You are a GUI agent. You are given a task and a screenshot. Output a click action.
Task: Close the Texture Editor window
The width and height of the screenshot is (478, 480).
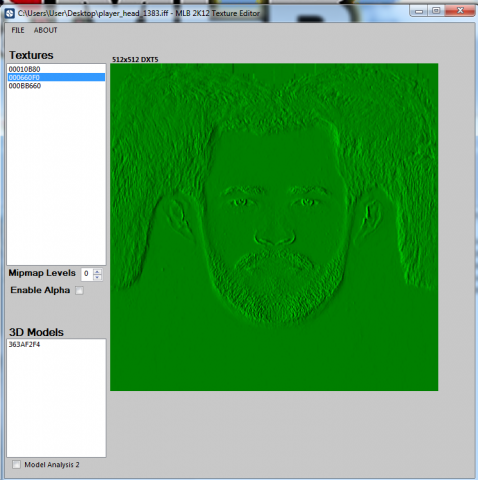click(x=460, y=11)
